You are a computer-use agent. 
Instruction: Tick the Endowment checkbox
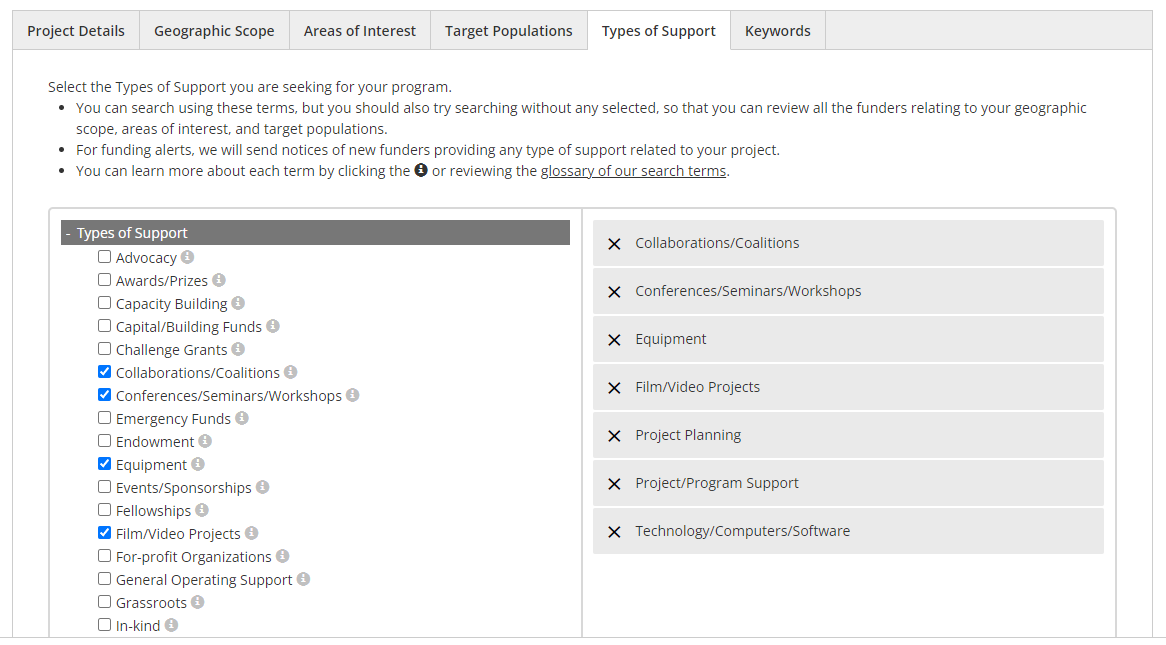105,441
